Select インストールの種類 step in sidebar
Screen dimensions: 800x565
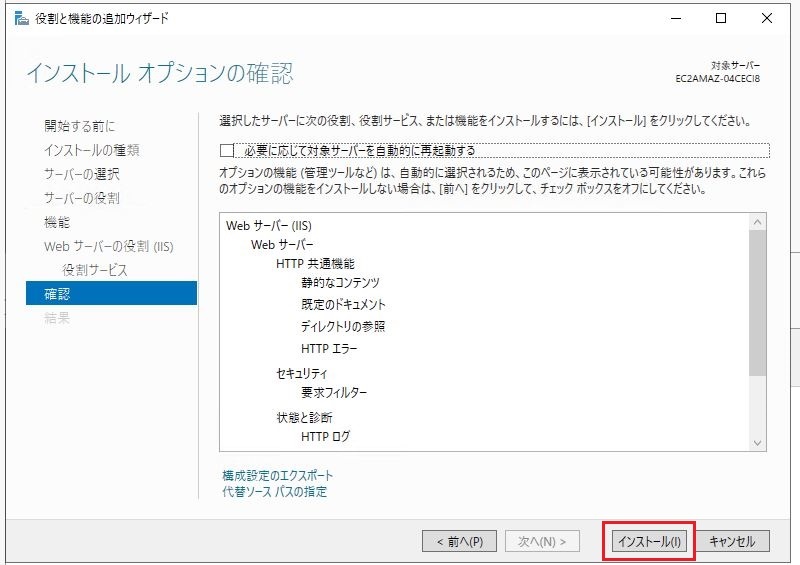(91, 150)
